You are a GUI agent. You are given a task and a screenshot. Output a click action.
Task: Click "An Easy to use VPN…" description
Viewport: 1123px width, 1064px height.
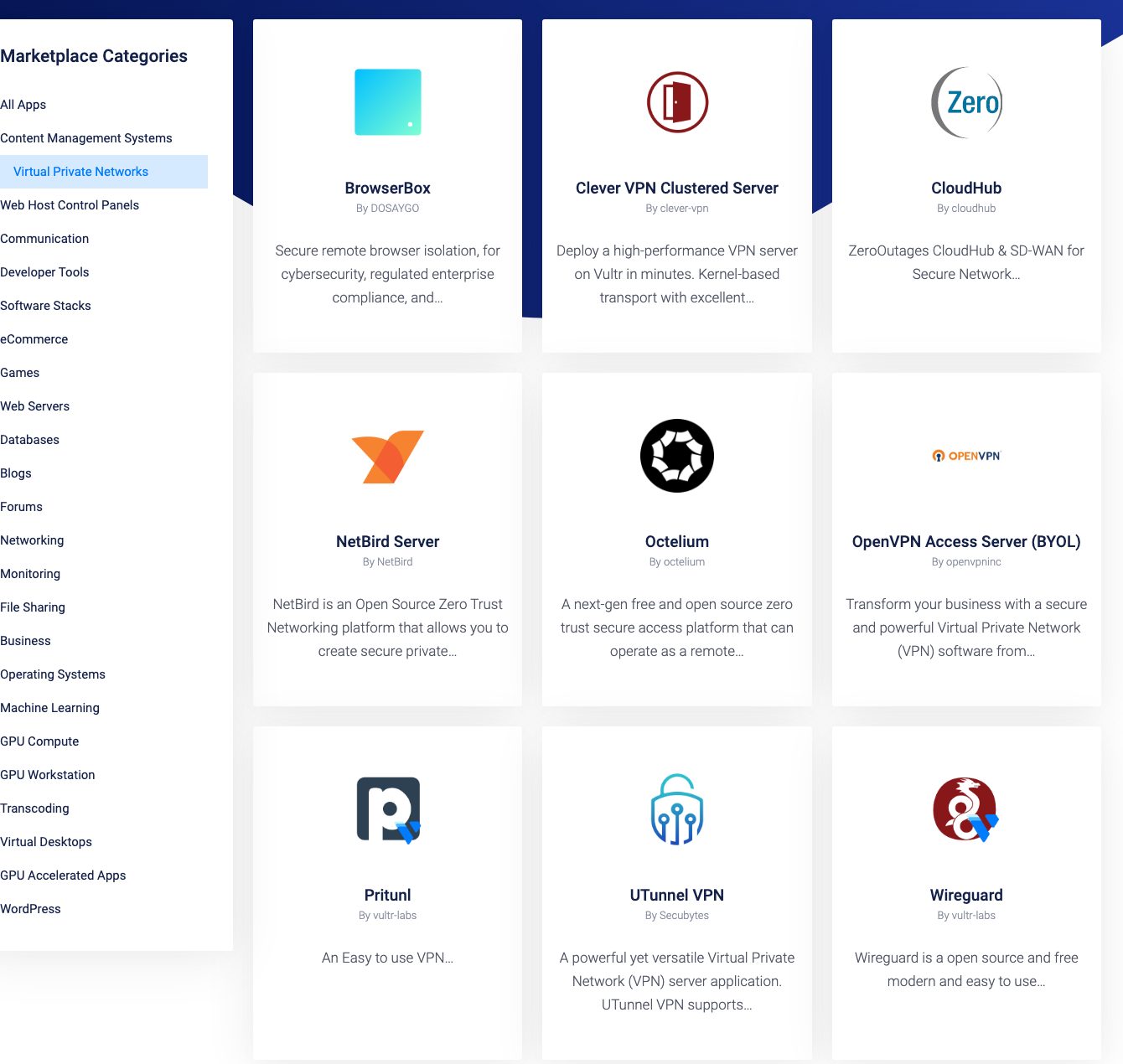pos(388,958)
